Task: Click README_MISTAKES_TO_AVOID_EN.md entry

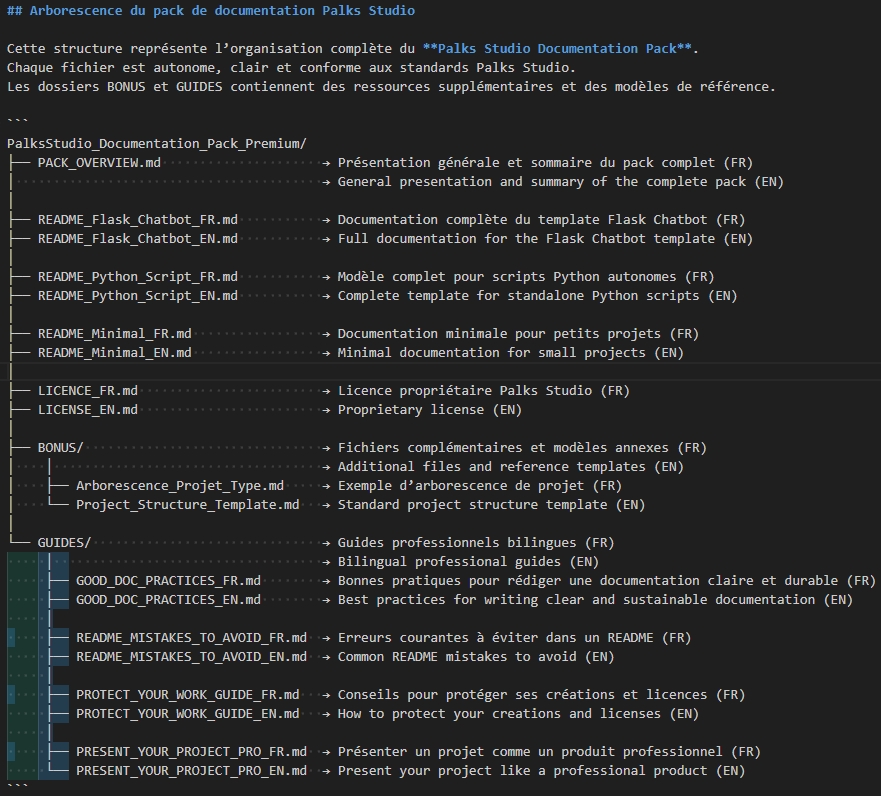Action: click(x=191, y=657)
